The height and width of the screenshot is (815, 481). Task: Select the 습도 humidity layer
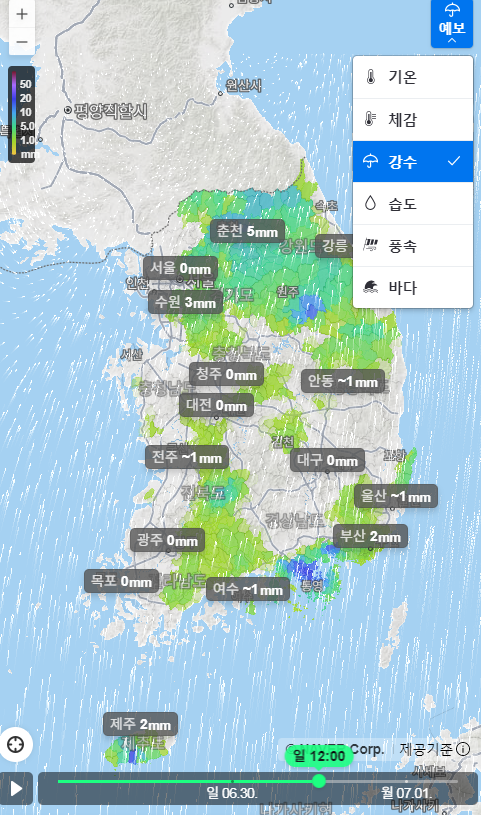coord(413,204)
